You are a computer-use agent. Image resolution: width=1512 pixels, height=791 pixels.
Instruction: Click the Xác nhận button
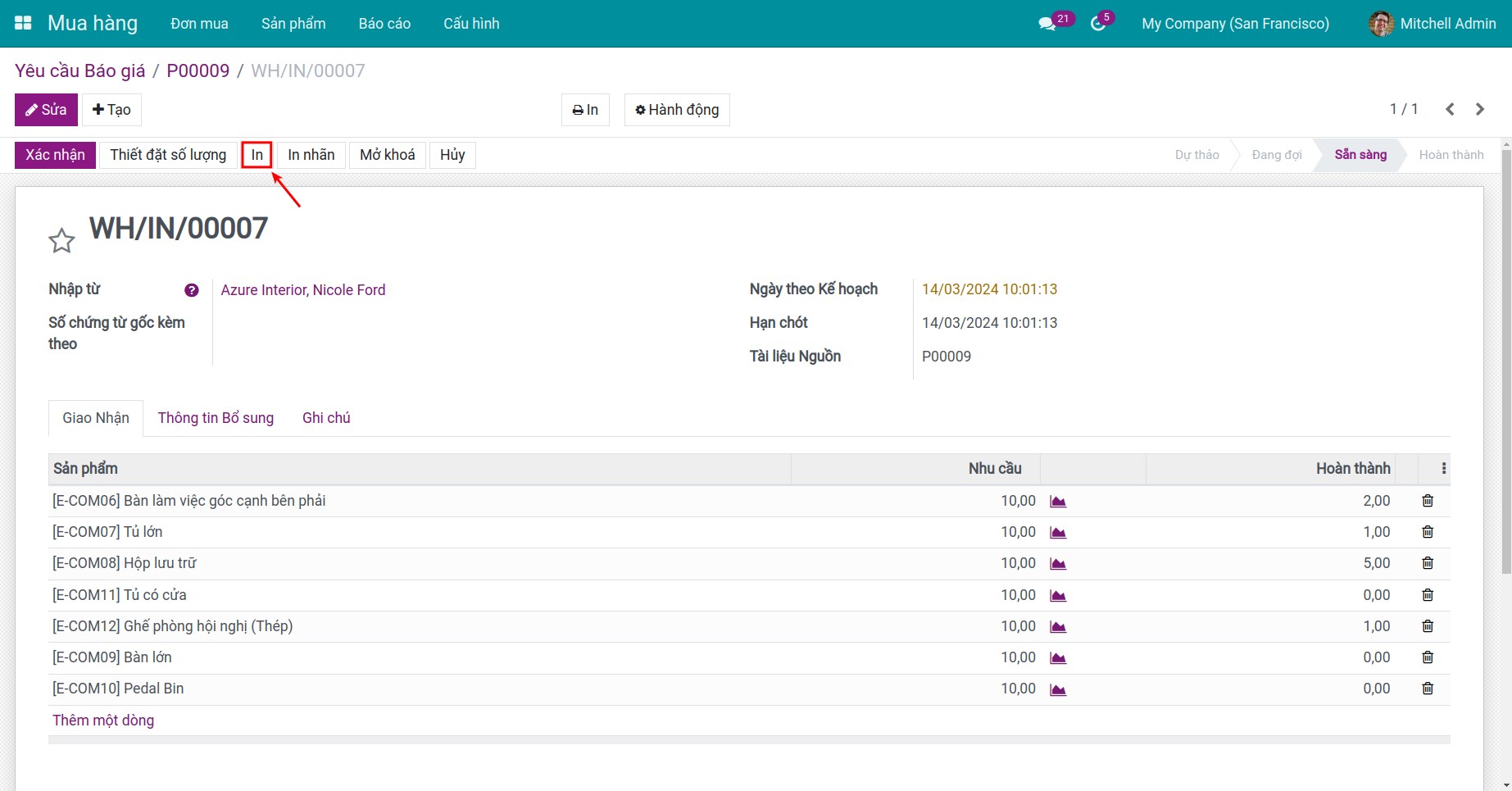pos(55,155)
